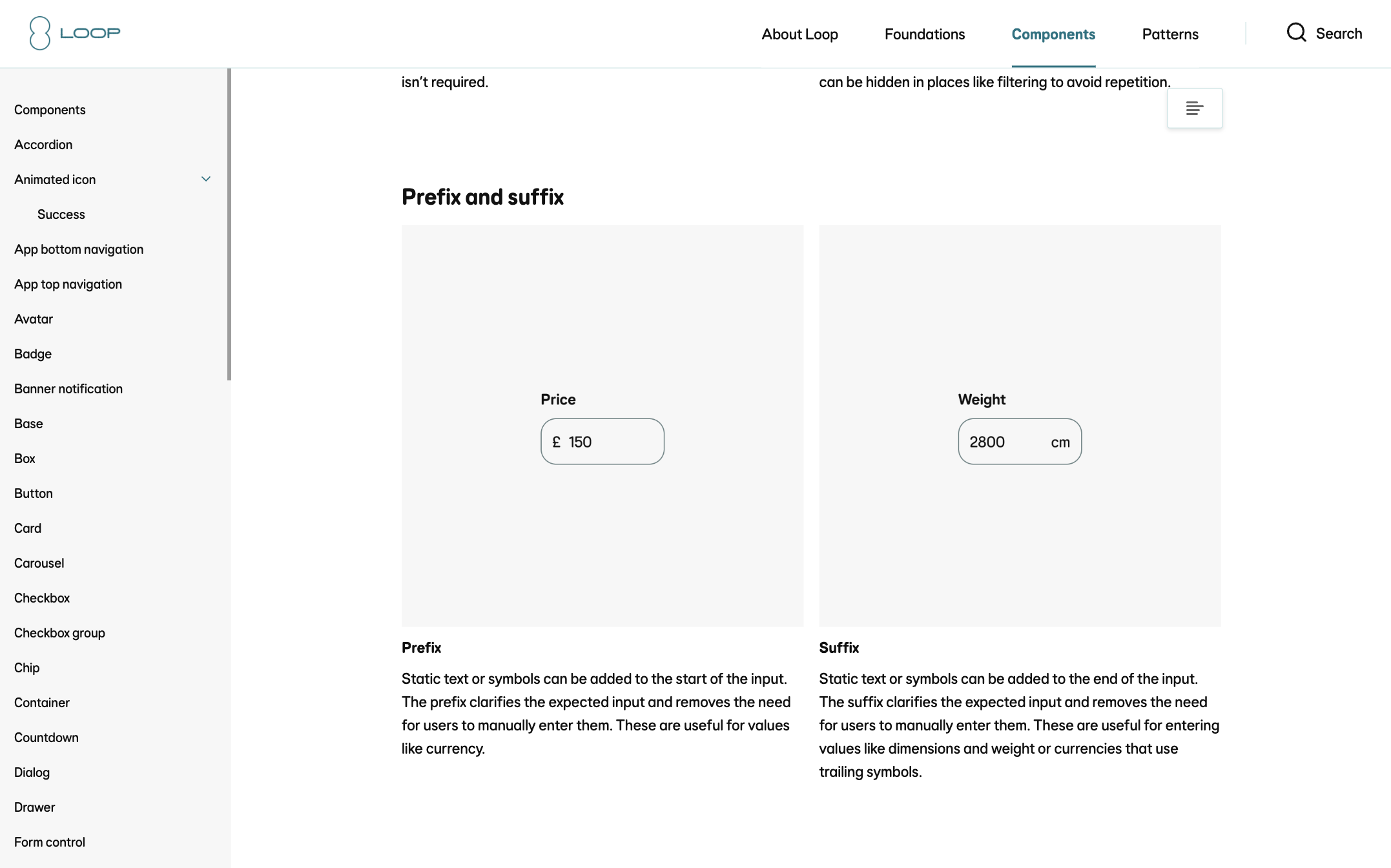This screenshot has height=868, width=1391.
Task: Switch to the Foundations tab
Action: tap(924, 34)
